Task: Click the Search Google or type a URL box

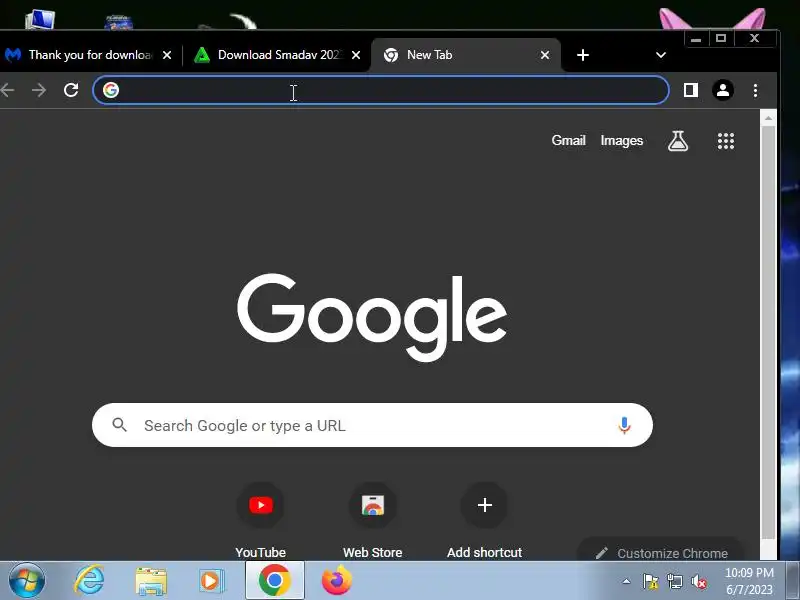Action: point(372,425)
